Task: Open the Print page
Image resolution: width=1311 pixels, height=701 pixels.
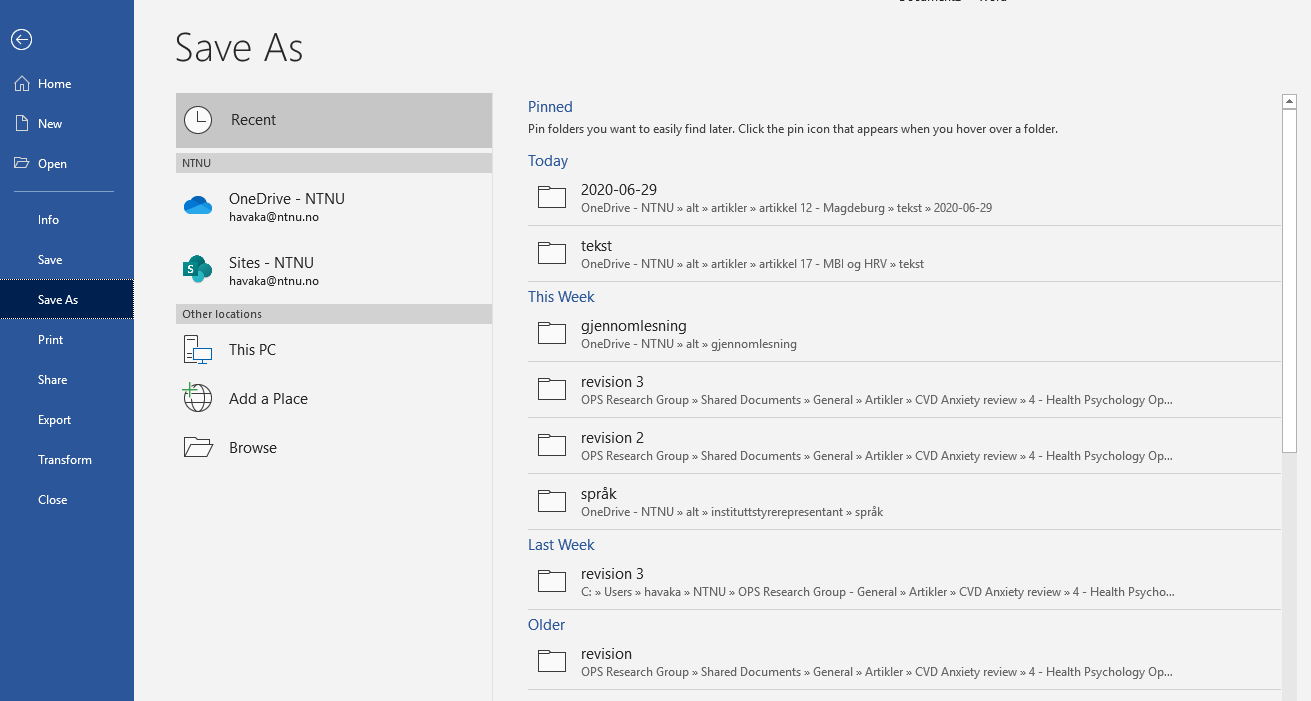Action: coord(50,340)
